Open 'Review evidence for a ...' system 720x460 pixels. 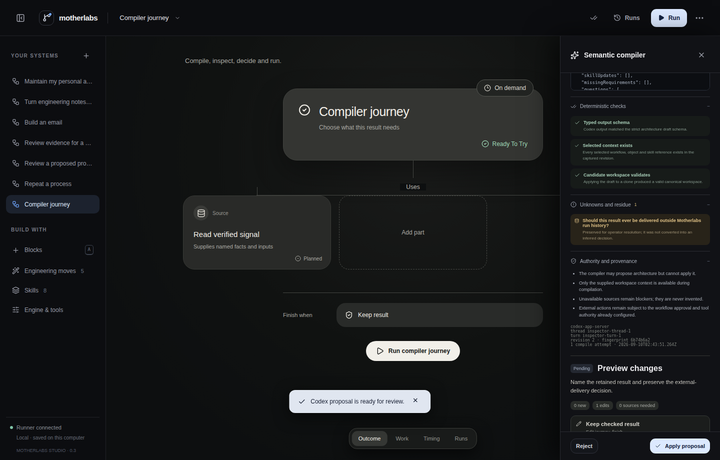(x=52, y=143)
